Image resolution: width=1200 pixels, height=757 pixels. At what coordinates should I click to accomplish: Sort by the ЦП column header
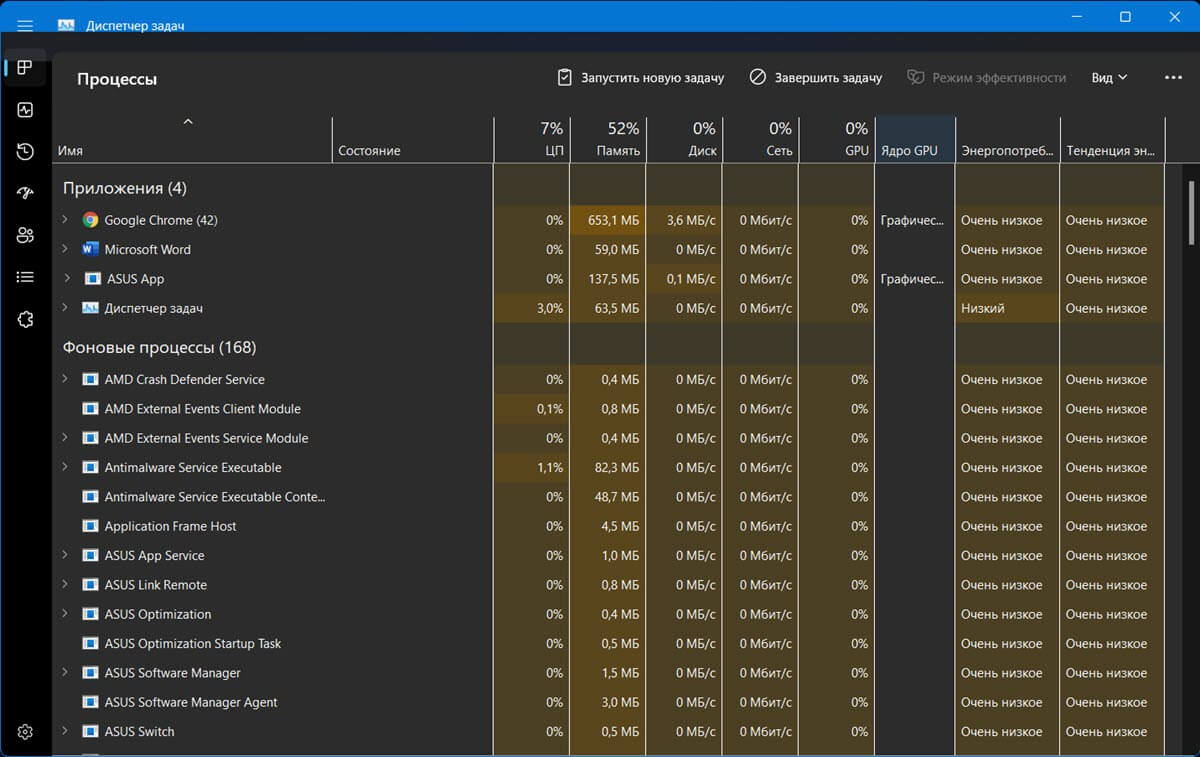click(x=532, y=139)
